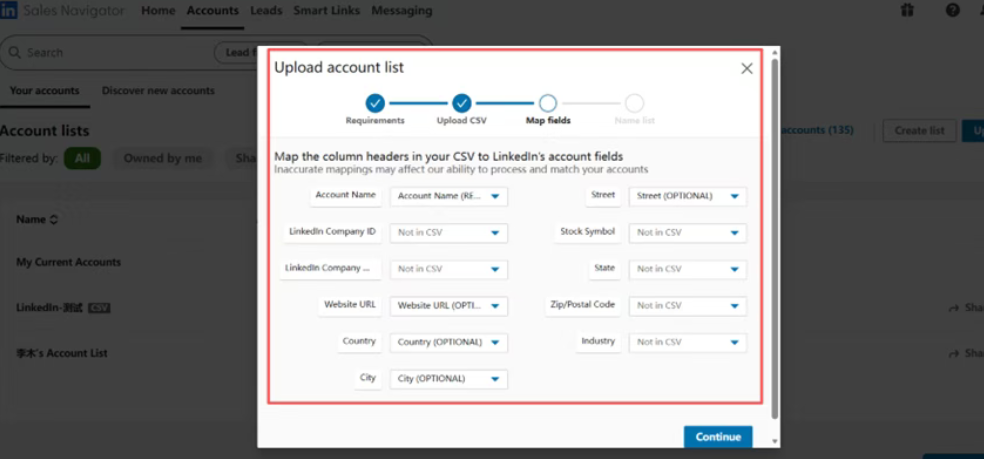Open the Account Name mapping dropdown

pos(448,196)
